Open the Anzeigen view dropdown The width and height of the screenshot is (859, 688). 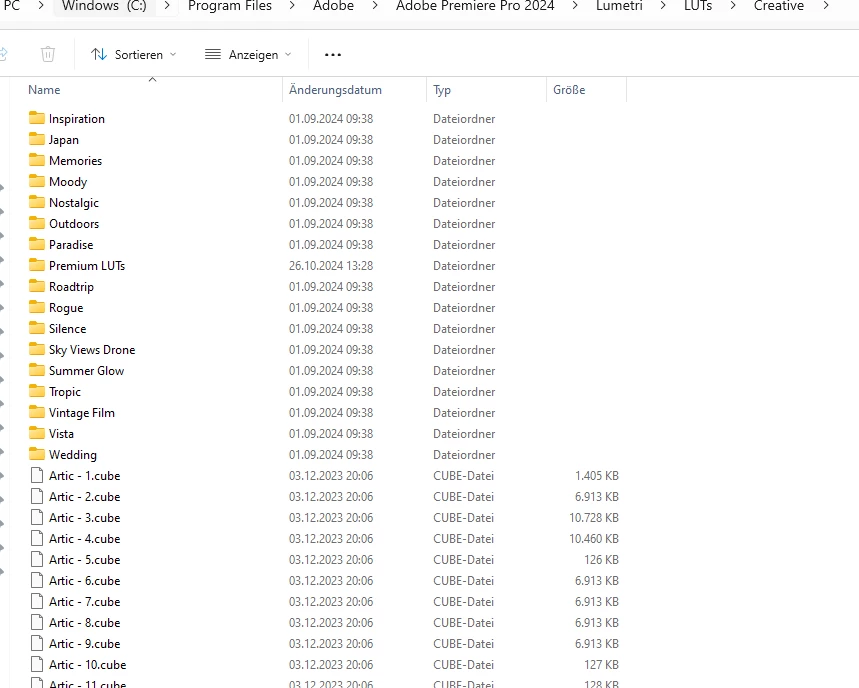coord(248,55)
